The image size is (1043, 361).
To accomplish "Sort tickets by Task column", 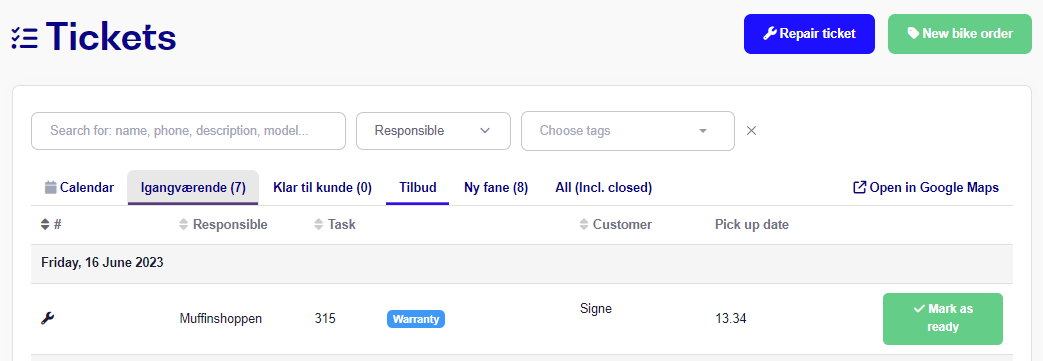I will pos(335,225).
